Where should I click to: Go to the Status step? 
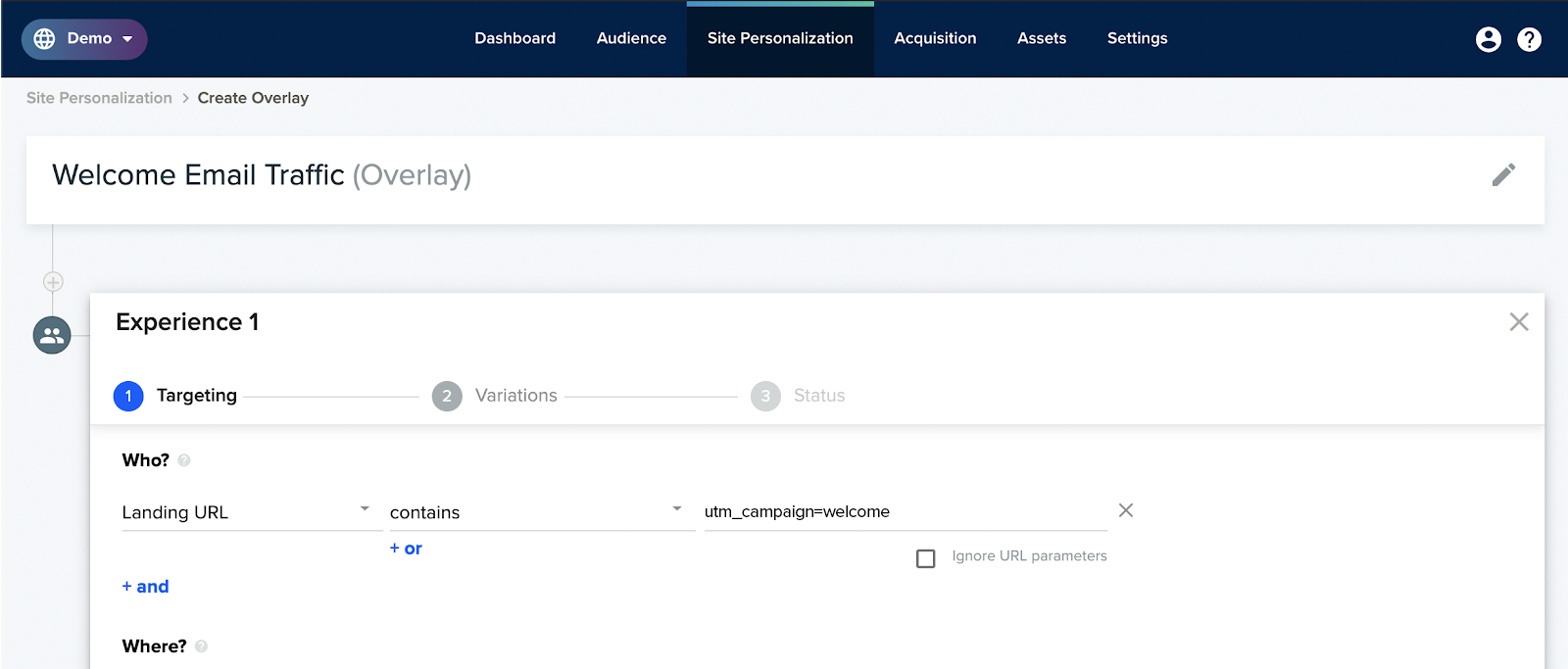click(798, 396)
